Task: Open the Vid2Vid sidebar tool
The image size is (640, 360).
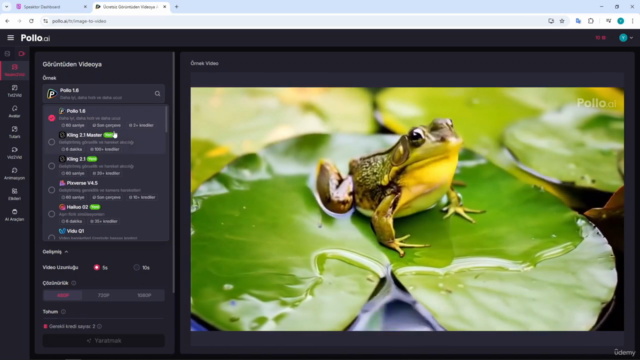Action: [x=15, y=153]
